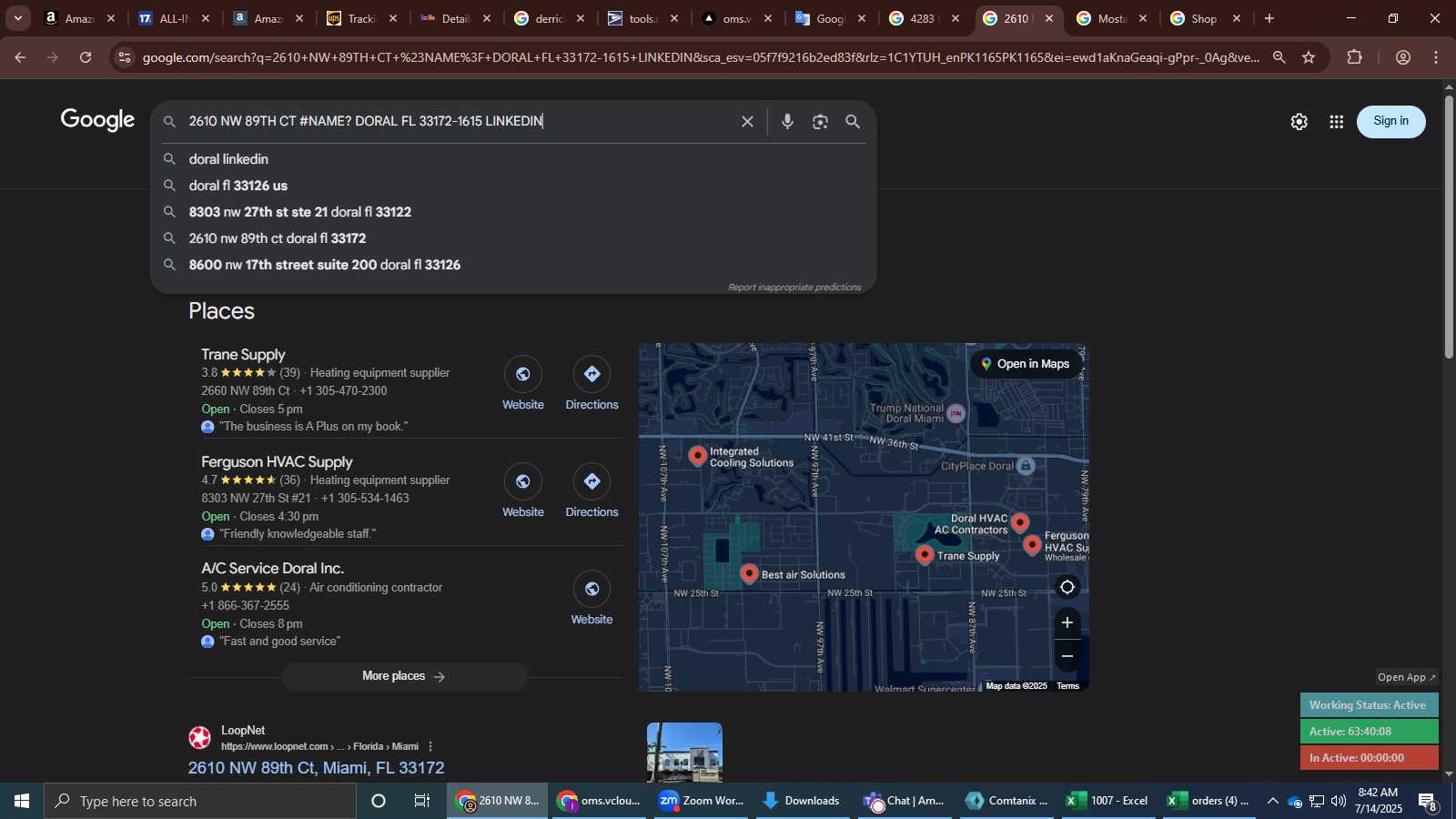Get directions to Ferguson HVAC Supply
The width and height of the screenshot is (1456, 819).
[x=591, y=481]
